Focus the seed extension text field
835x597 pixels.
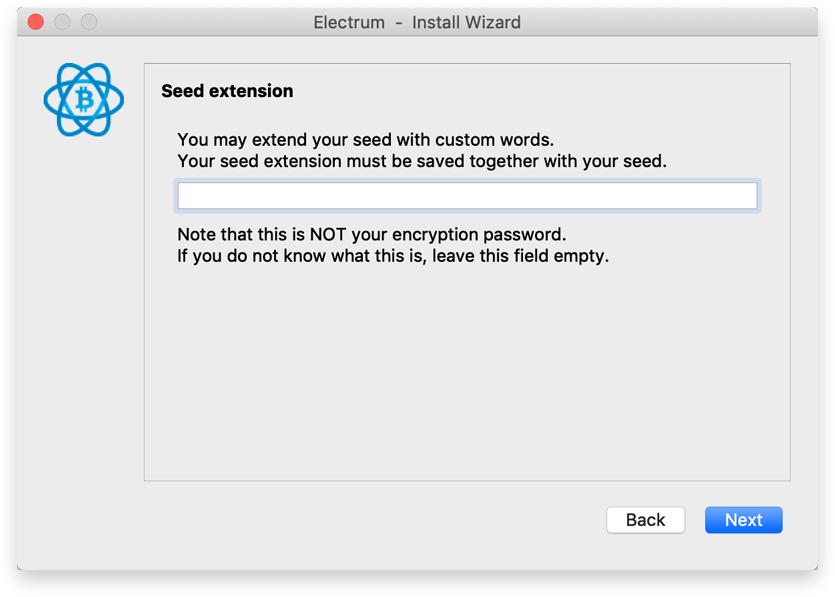point(467,196)
